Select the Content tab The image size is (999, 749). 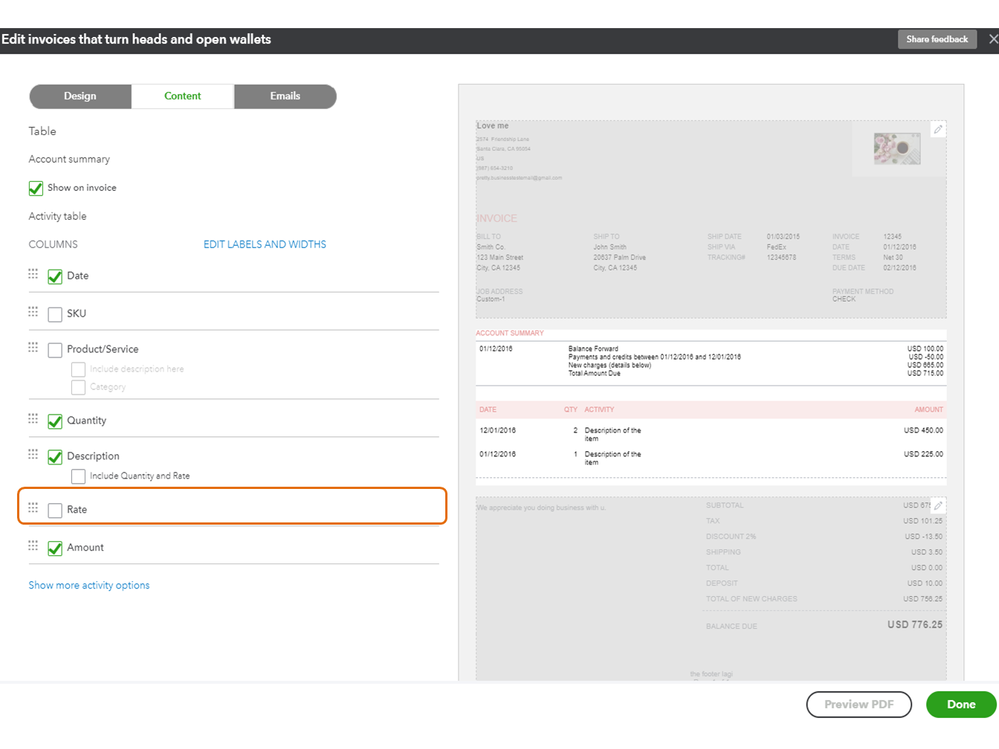click(183, 96)
